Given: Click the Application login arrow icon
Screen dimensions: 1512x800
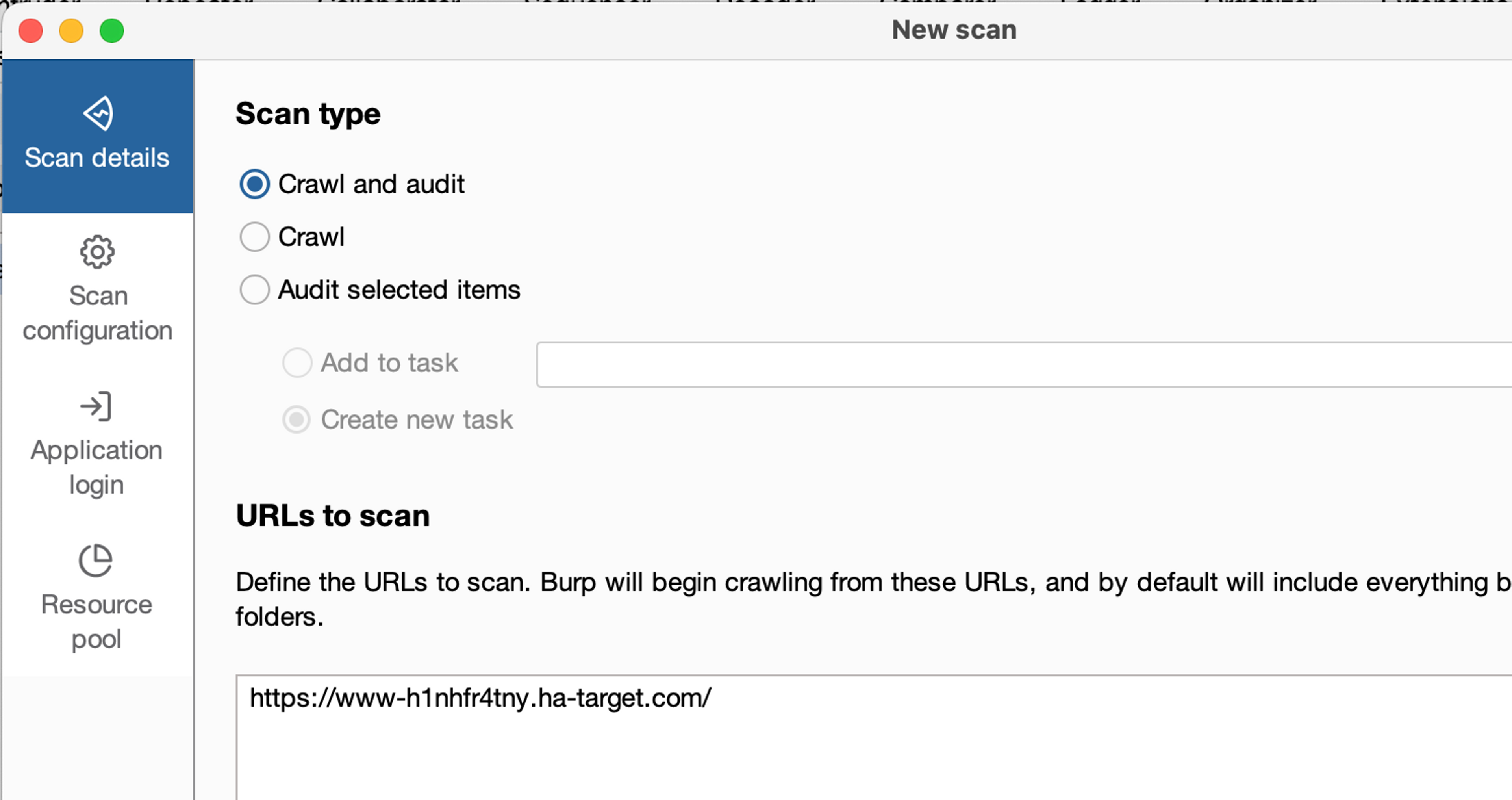Looking at the screenshot, I should pyautogui.click(x=96, y=406).
